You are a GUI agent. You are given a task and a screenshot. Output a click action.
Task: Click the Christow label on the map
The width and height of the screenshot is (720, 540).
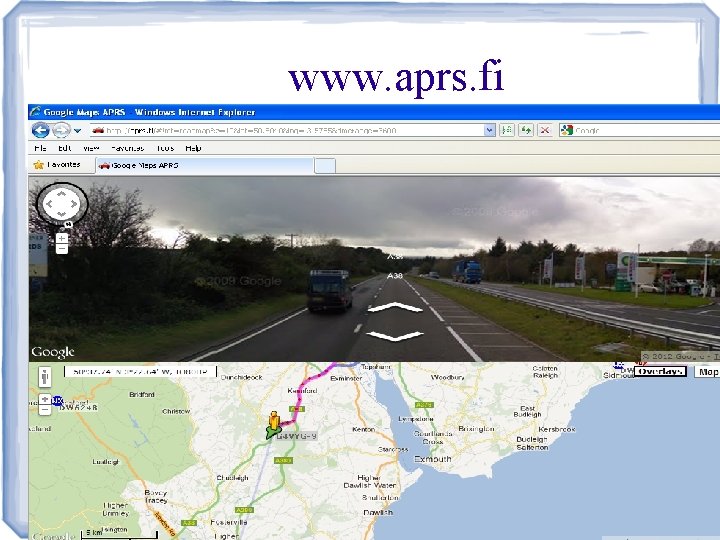(x=176, y=411)
